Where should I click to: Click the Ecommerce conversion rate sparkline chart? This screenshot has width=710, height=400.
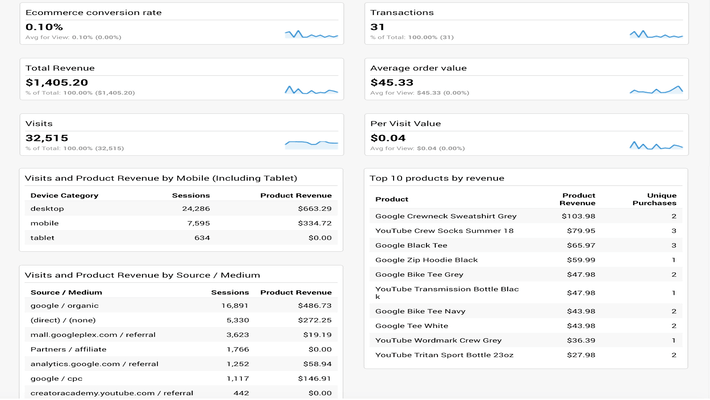point(311,35)
